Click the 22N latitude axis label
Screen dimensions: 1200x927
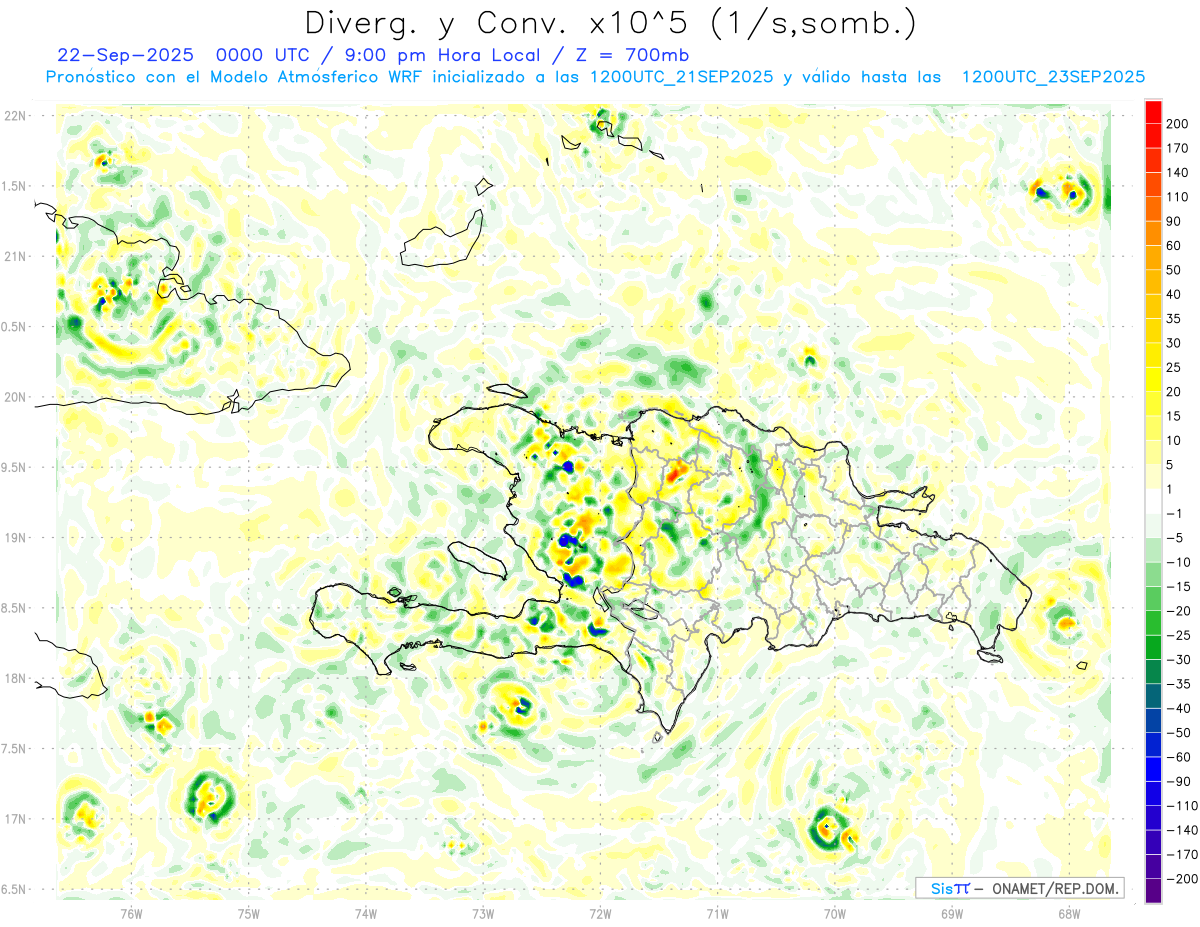pos(16,115)
